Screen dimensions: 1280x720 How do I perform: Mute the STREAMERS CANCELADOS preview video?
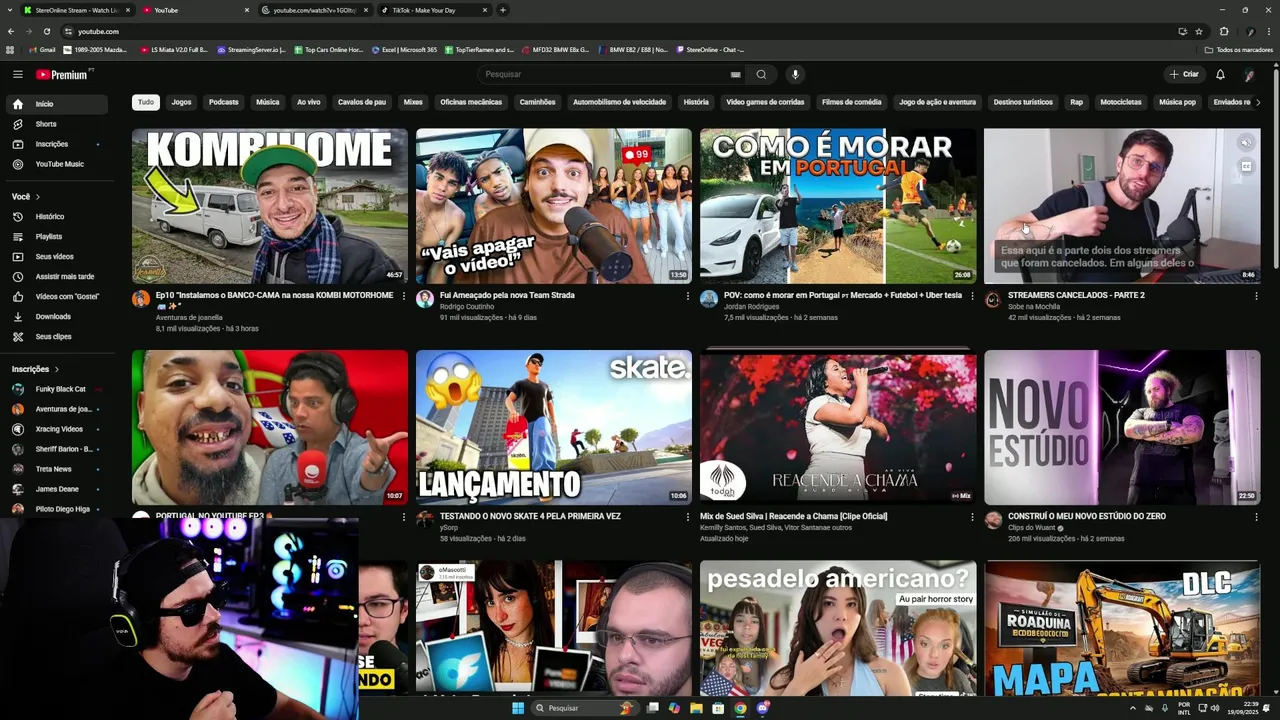tap(1246, 143)
